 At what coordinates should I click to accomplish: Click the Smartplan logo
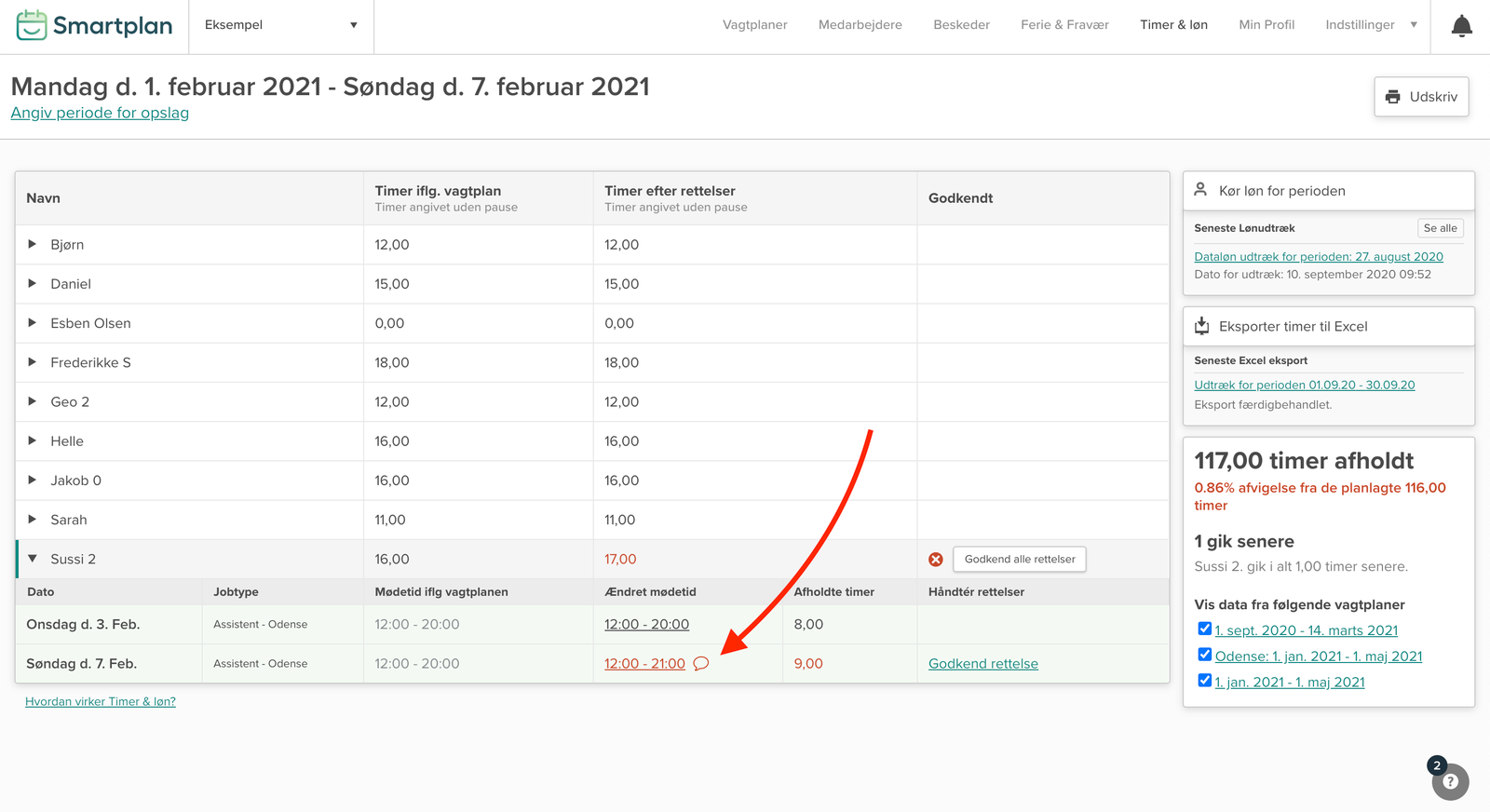(95, 25)
